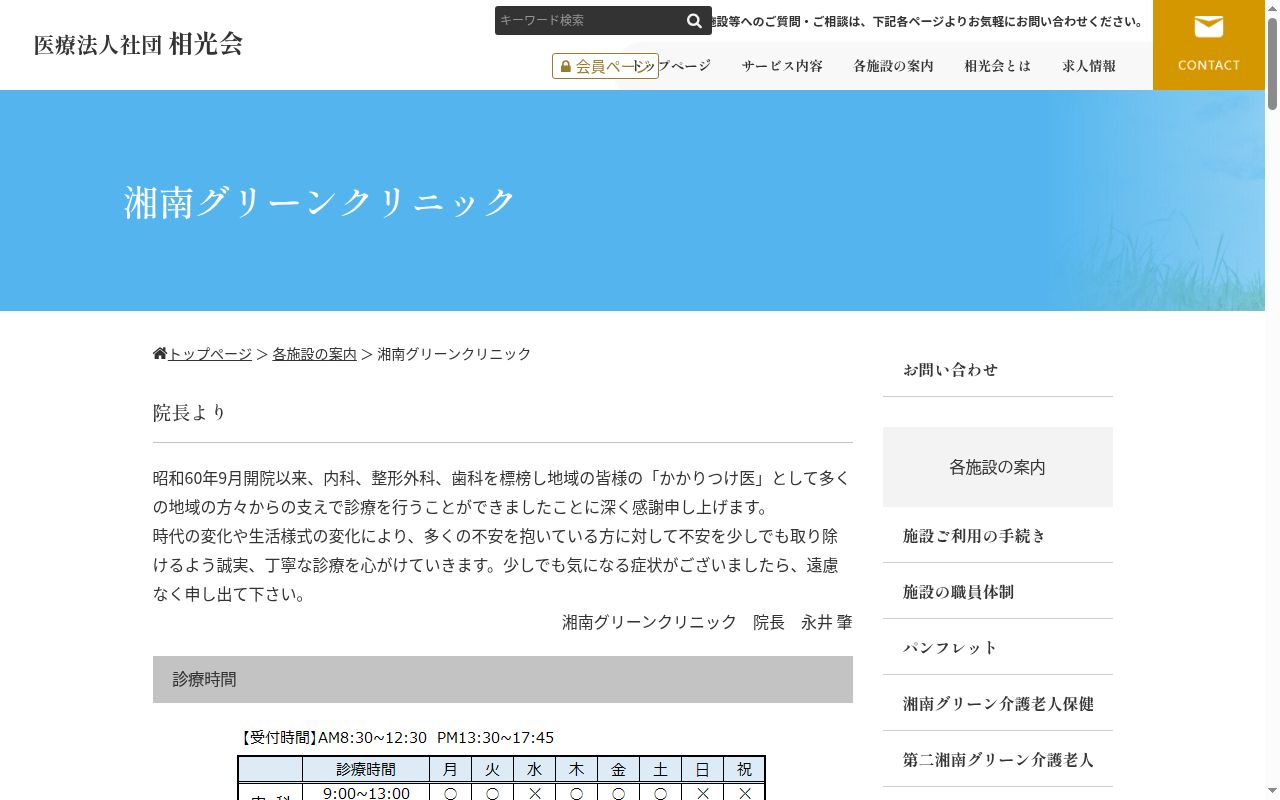The height and width of the screenshot is (800, 1280).
Task: Open 相光会とは in the top navigation
Action: (997, 66)
